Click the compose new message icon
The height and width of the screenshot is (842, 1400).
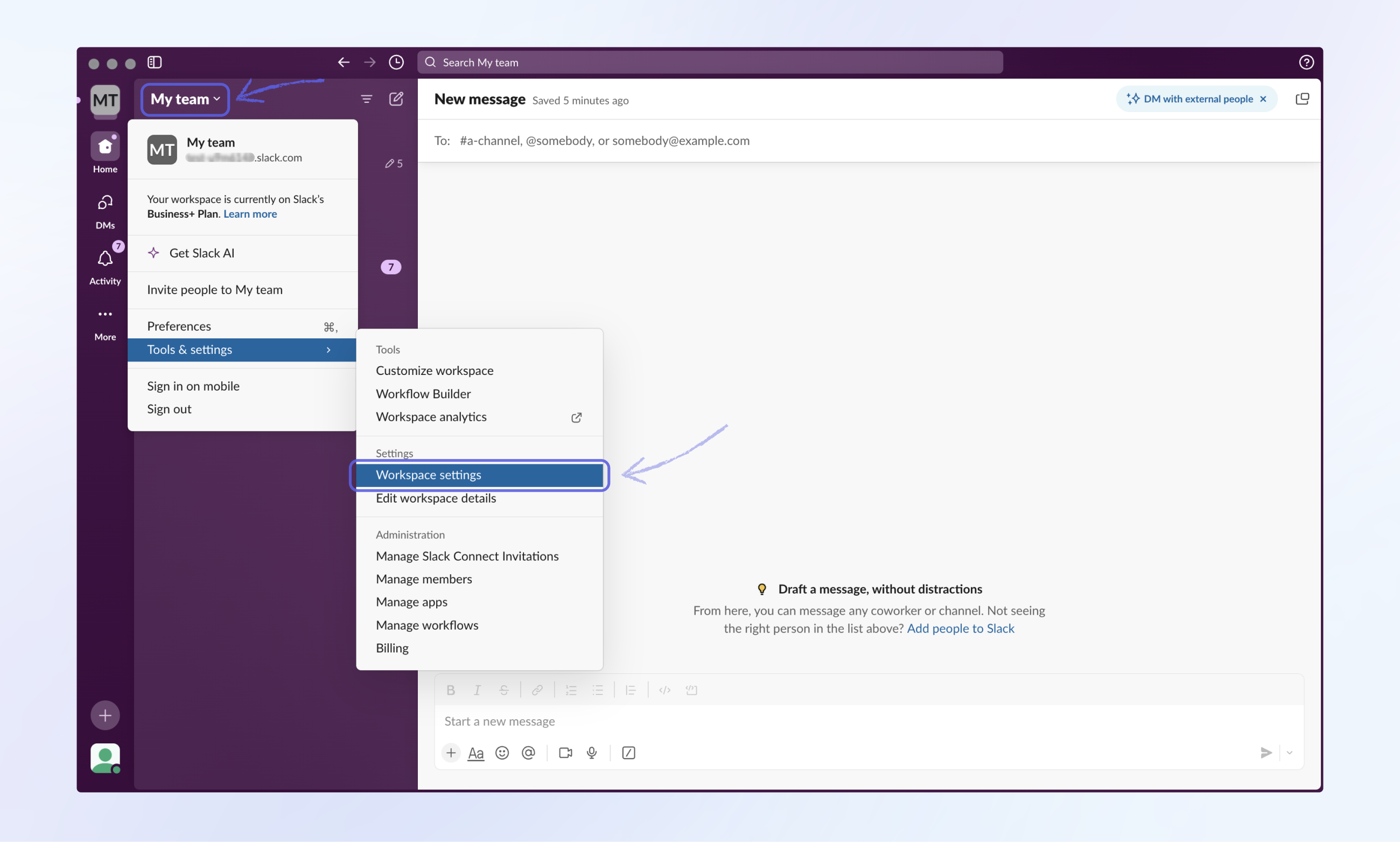pos(396,99)
